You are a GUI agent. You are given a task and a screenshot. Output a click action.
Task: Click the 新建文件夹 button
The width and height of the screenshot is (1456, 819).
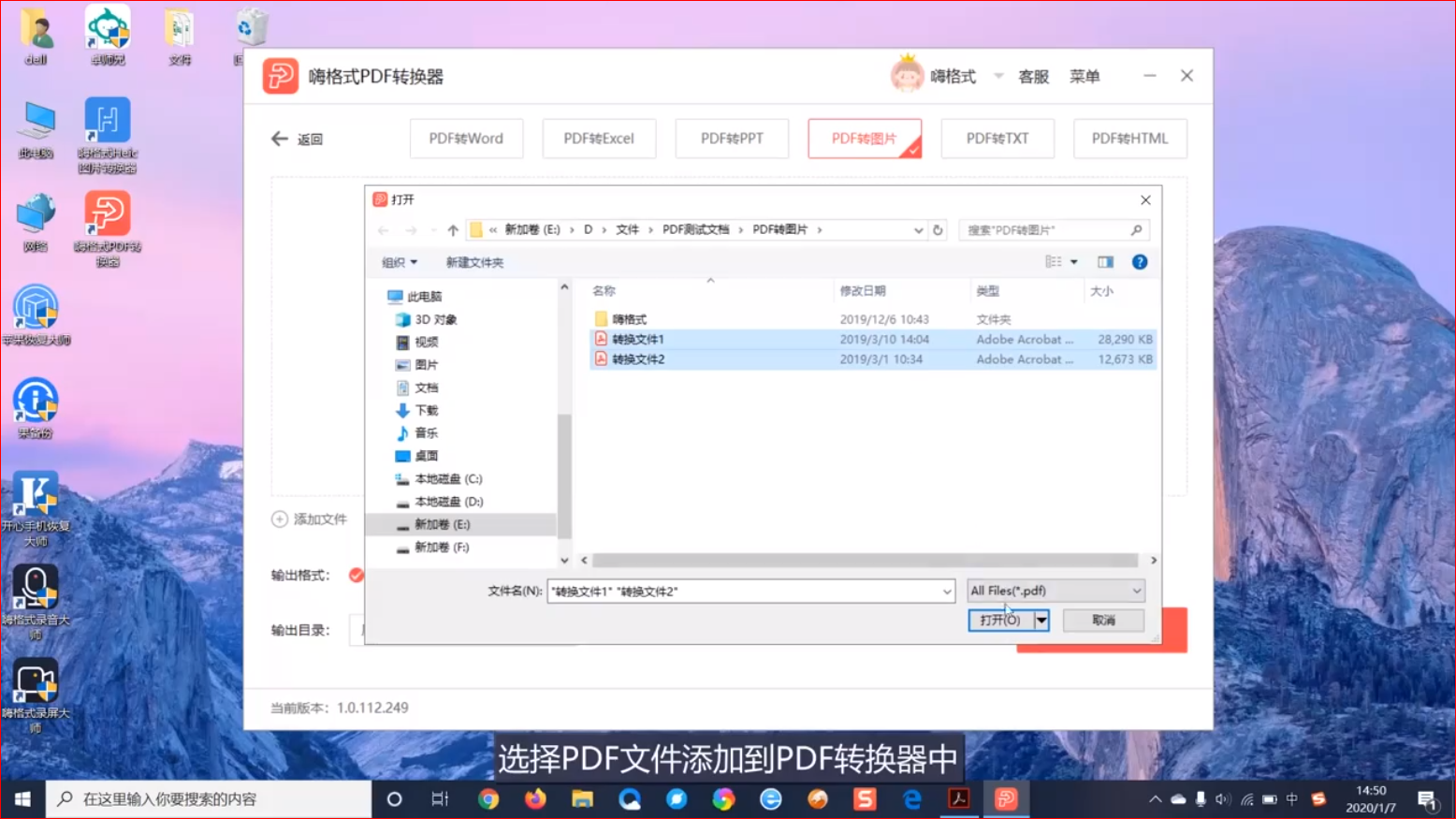point(474,262)
